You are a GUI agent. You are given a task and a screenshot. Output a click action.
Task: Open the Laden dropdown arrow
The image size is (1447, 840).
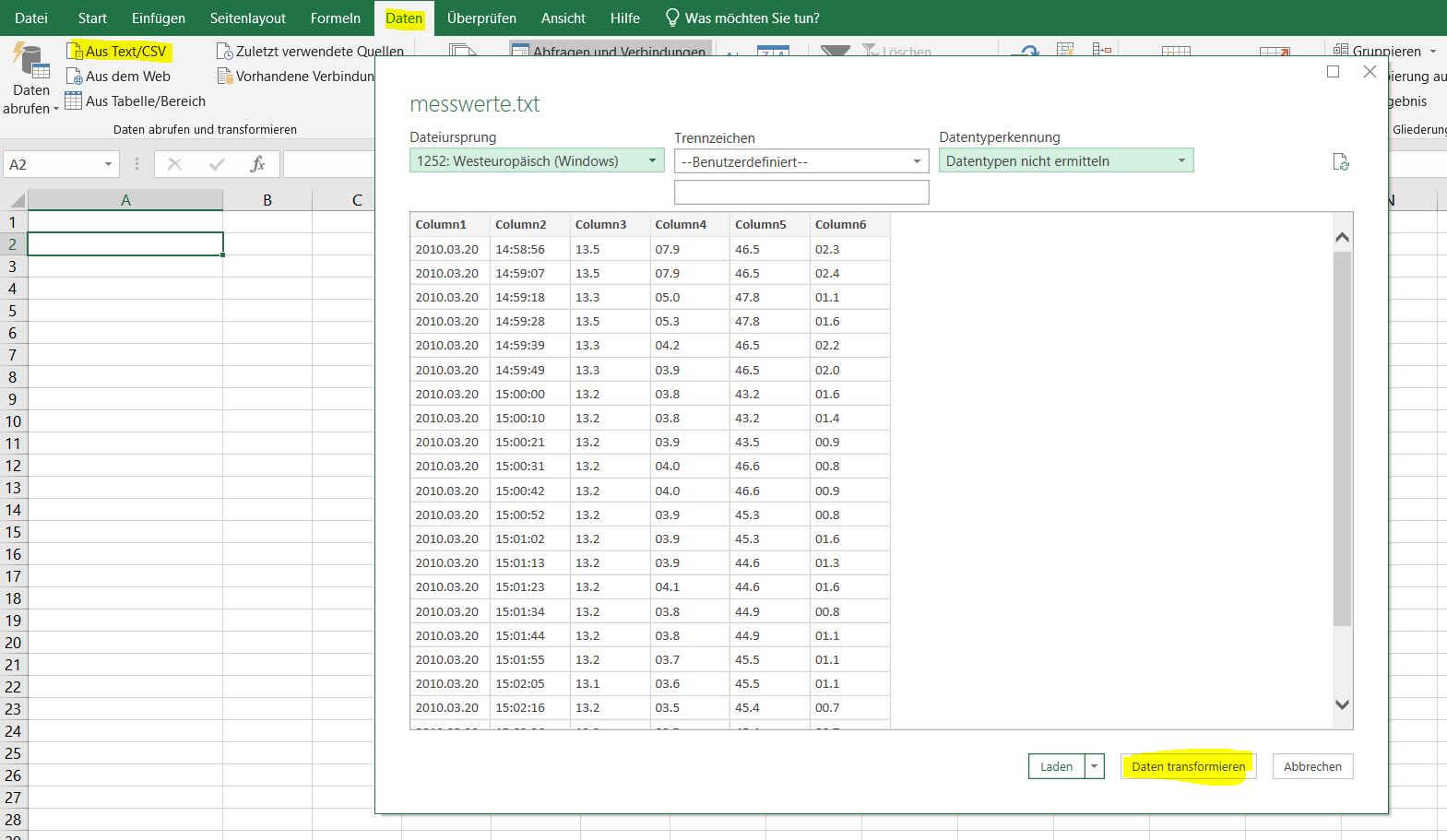pyautogui.click(x=1095, y=766)
